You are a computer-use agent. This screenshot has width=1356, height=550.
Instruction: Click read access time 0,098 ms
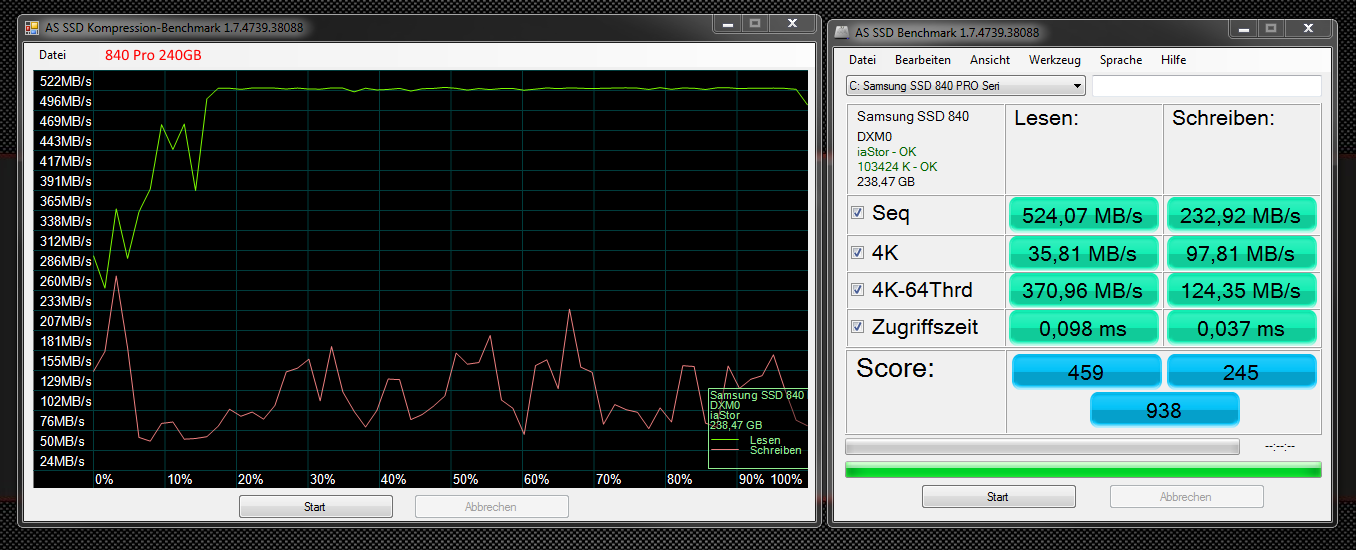1084,327
